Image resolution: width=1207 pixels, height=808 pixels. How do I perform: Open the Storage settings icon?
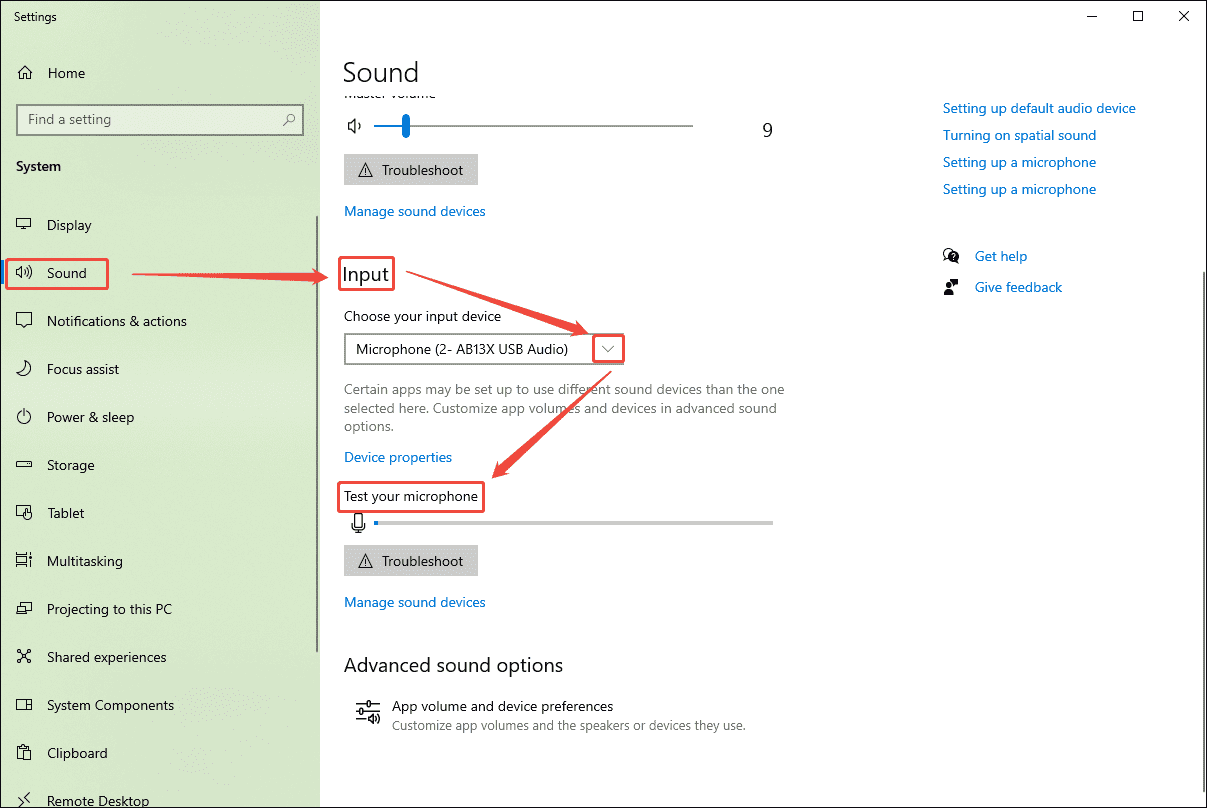tap(25, 465)
